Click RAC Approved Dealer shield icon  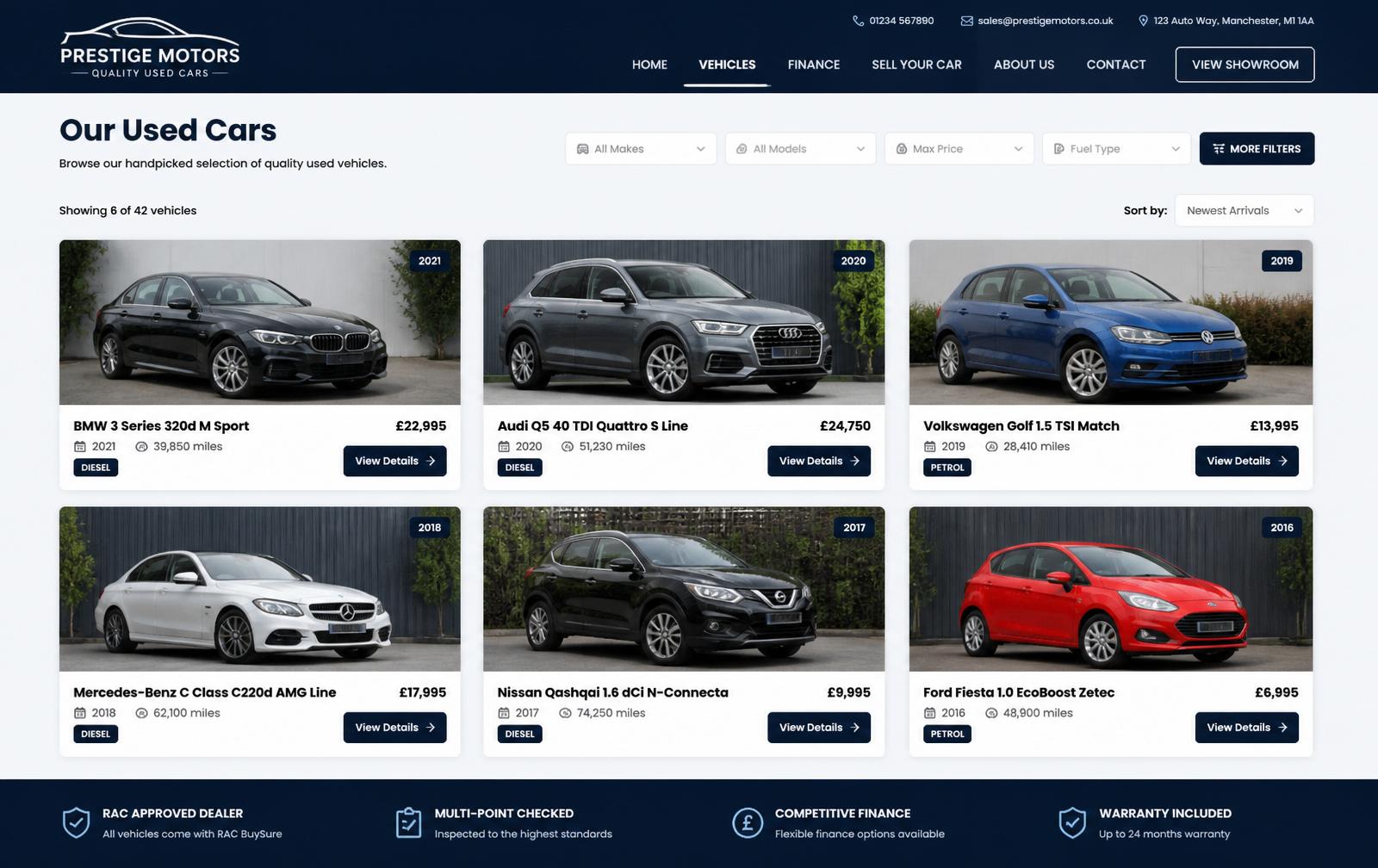(76, 822)
